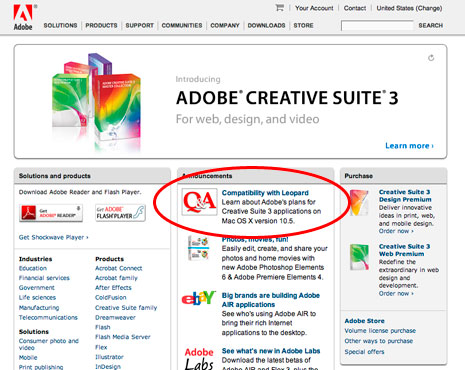Click Get Shockwave Player link
This screenshot has width=465, height=370.
click(53, 237)
